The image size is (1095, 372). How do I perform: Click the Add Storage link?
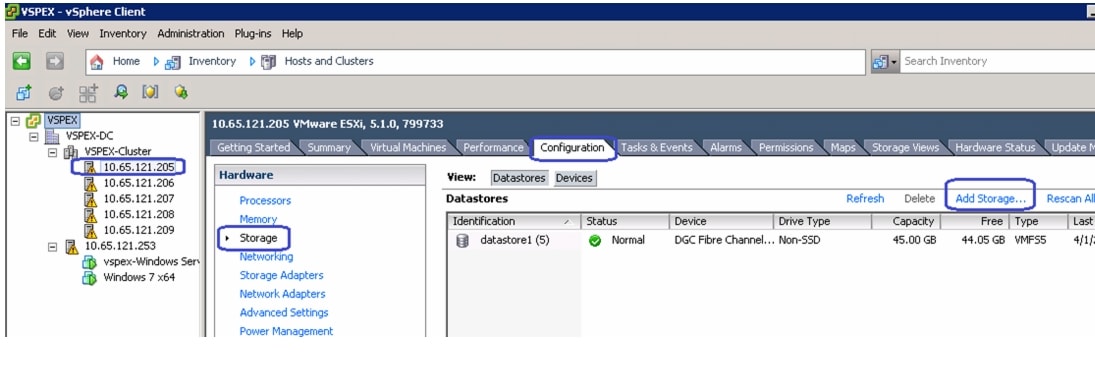tap(990, 199)
